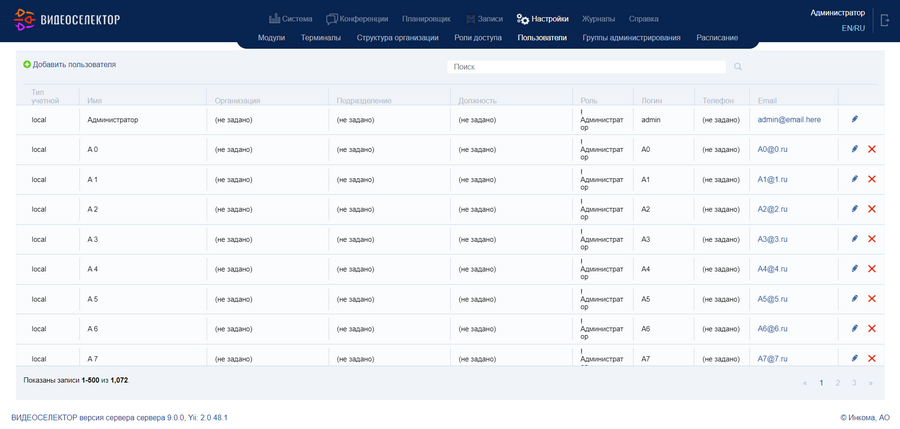Image resolution: width=900 pixels, height=429 pixels.
Task: Edit user A 0 with pencil icon
Action: point(855,149)
